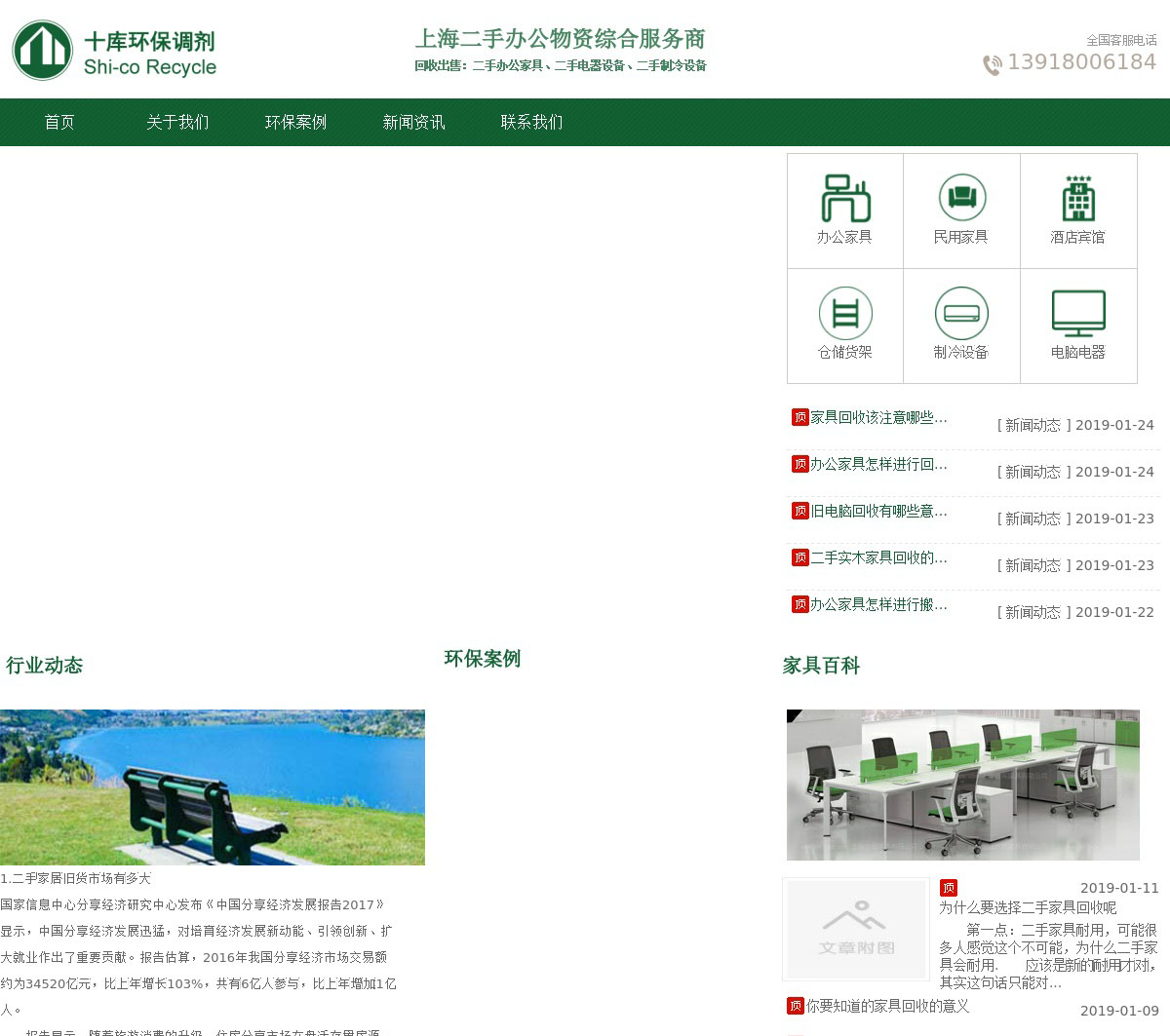Go to the 首页 menu item

coord(59,122)
